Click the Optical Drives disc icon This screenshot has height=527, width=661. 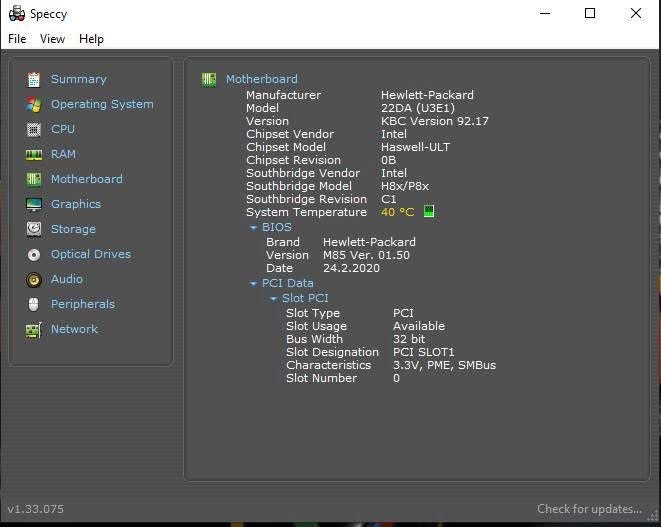click(x=34, y=255)
